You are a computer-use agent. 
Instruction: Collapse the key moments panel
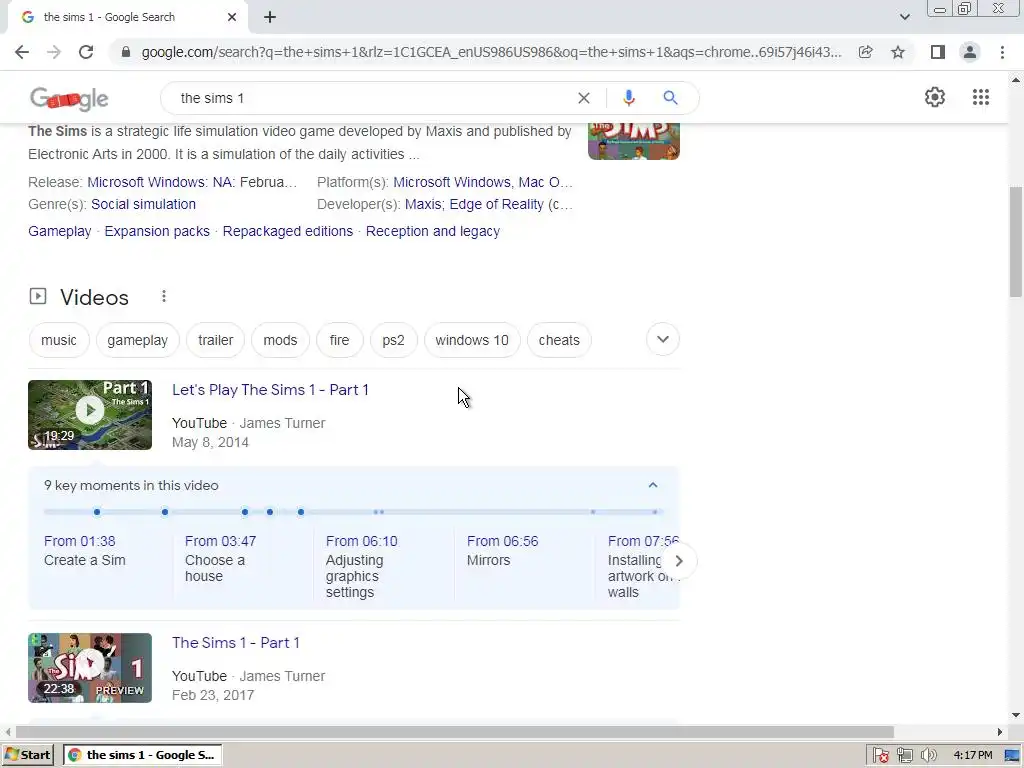[x=652, y=485]
